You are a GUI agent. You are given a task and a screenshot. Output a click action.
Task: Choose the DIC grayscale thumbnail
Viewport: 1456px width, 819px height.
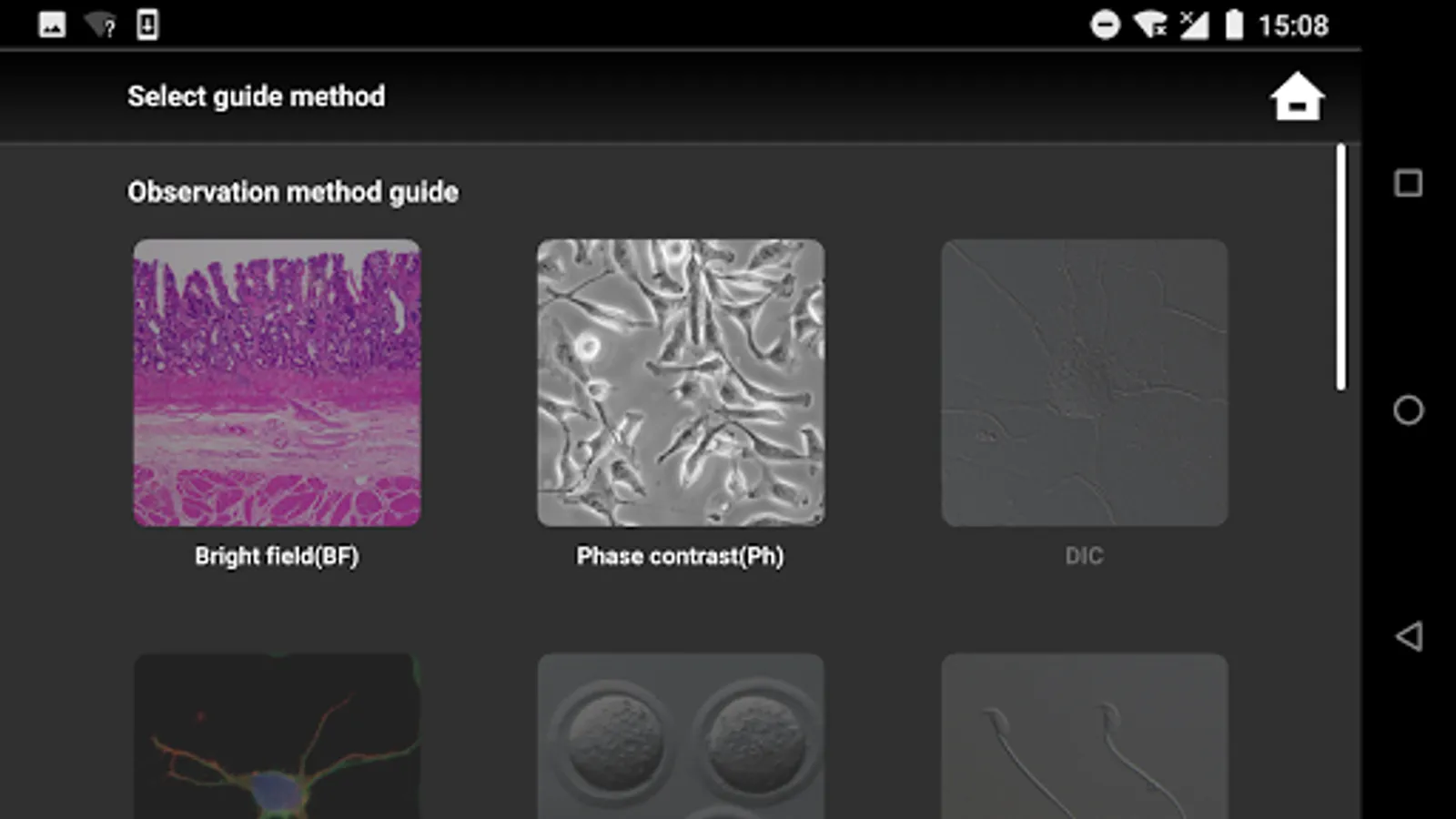pos(1084,382)
